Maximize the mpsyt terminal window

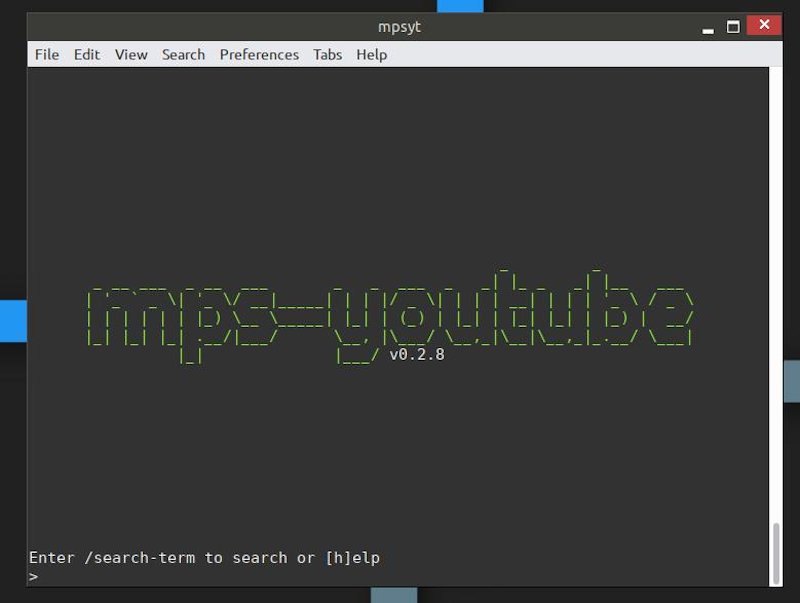coord(733,26)
